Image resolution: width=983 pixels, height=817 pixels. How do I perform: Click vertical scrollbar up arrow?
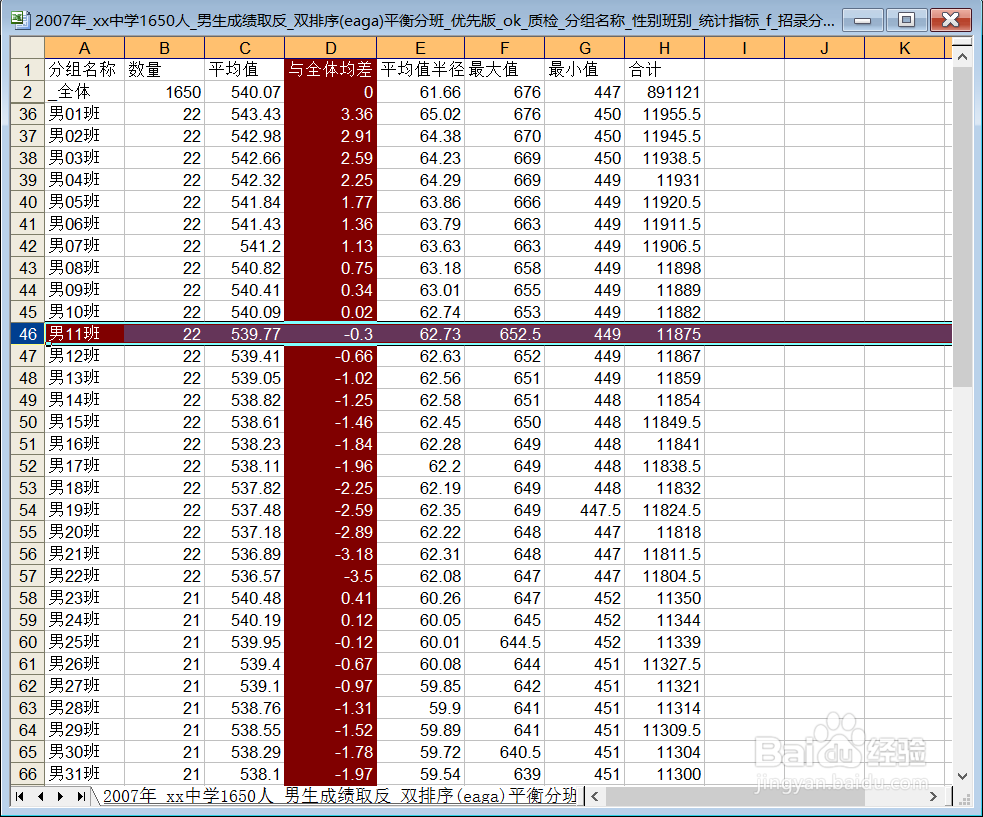coord(962,56)
